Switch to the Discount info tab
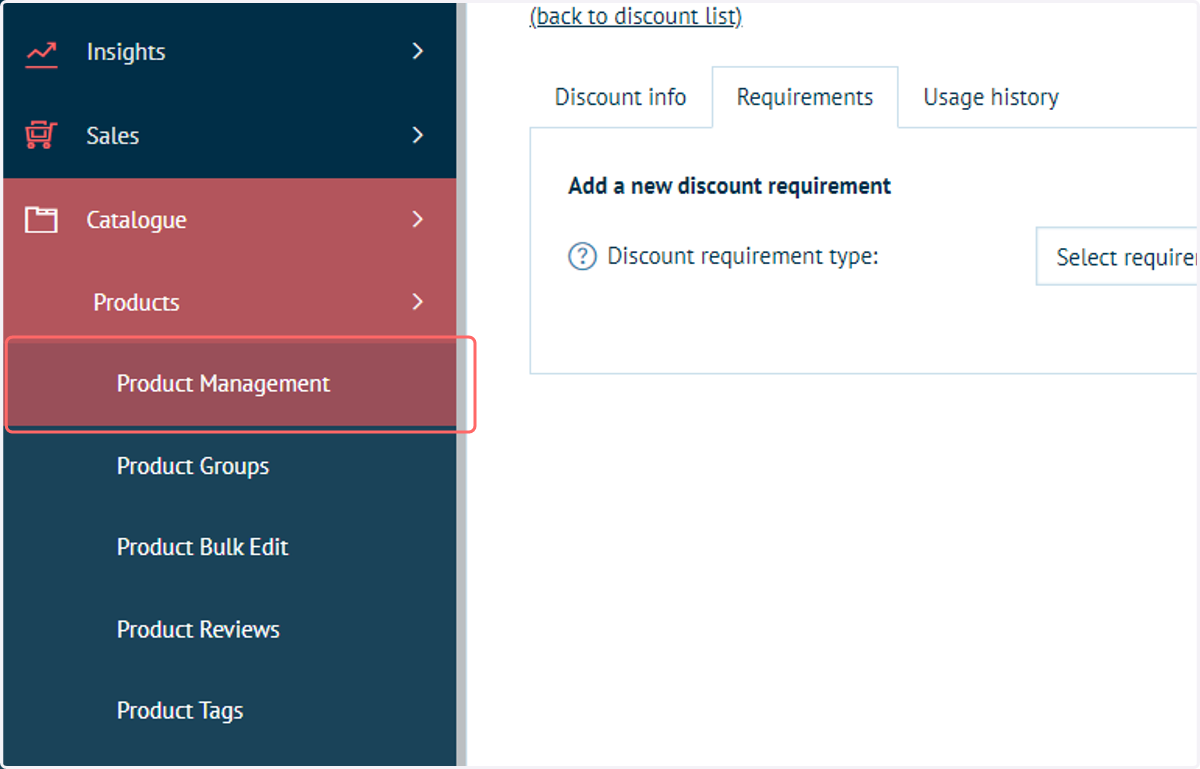Viewport: 1200px width, 769px height. [x=620, y=97]
